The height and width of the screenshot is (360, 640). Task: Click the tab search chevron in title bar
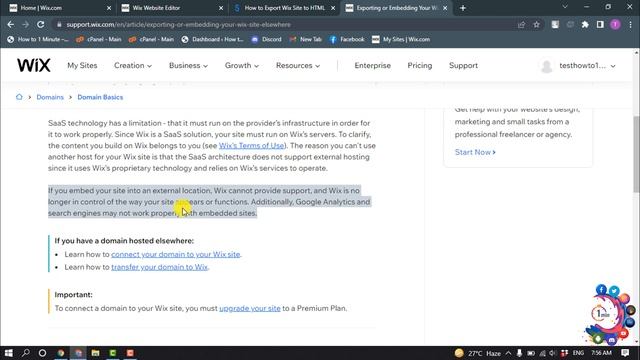pos(565,7)
